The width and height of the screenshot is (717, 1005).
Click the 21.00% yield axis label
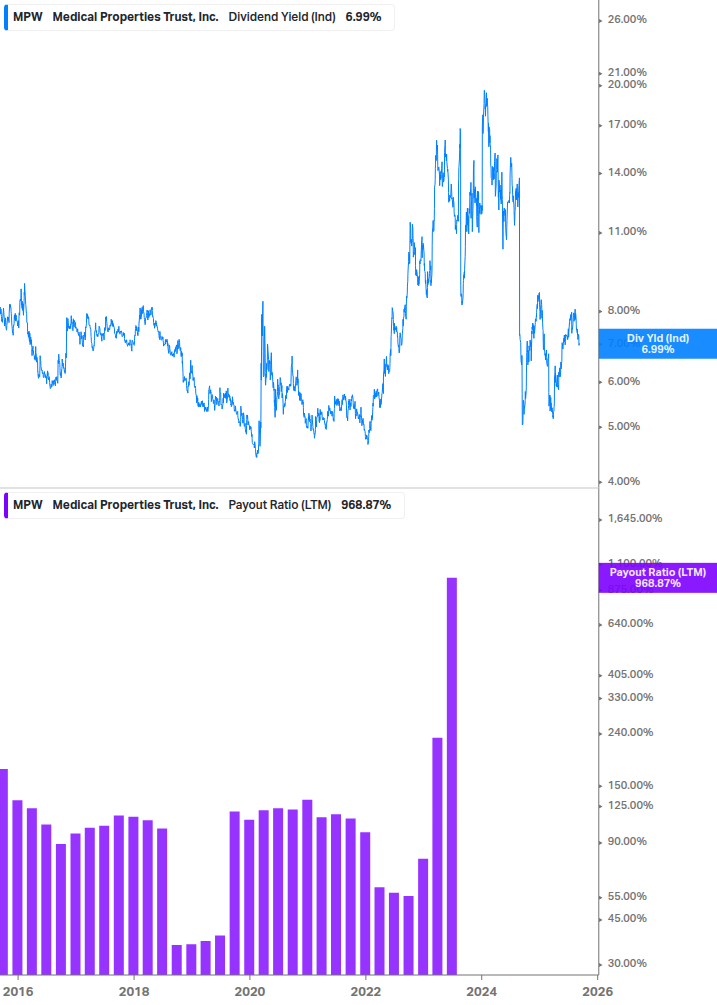[x=627, y=72]
